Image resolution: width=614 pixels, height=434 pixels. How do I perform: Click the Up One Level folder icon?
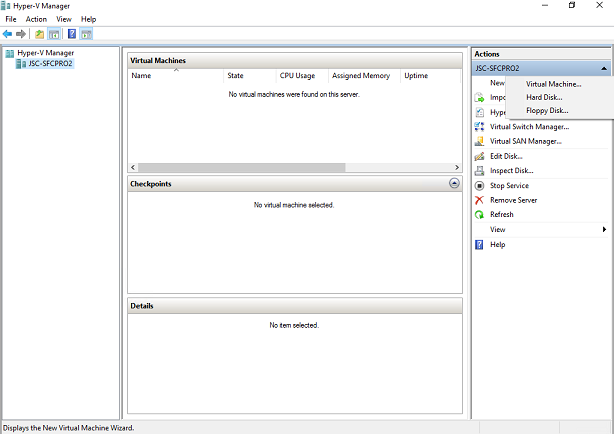pyautogui.click(x=39, y=34)
